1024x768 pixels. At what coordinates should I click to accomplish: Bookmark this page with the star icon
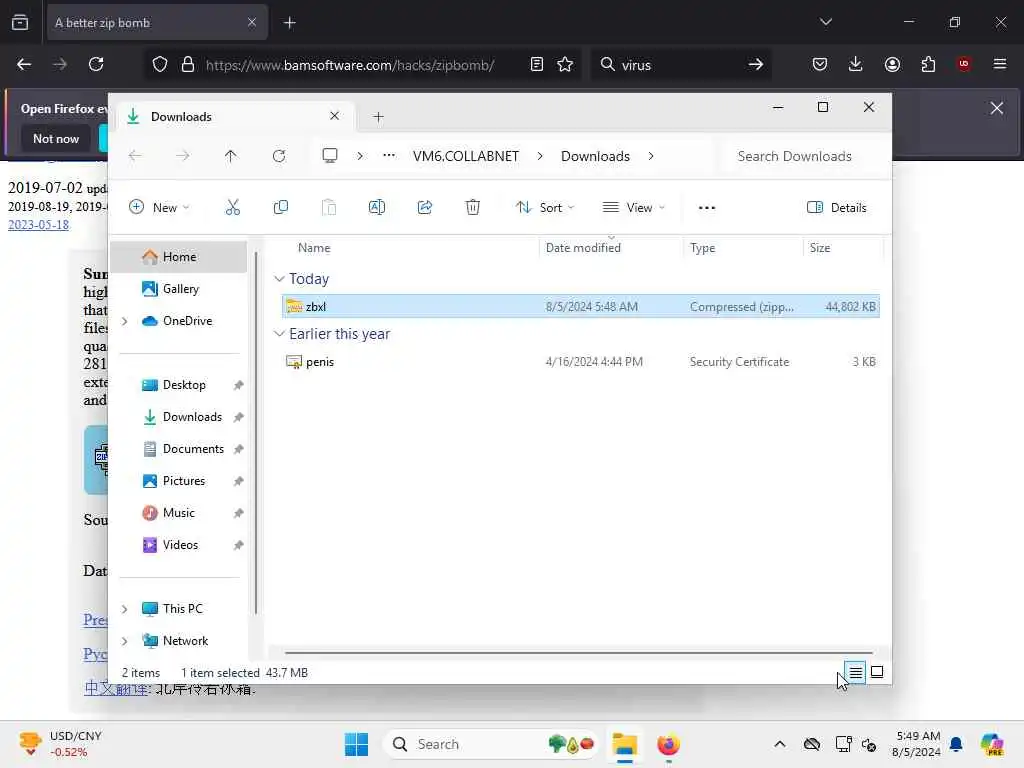click(565, 64)
